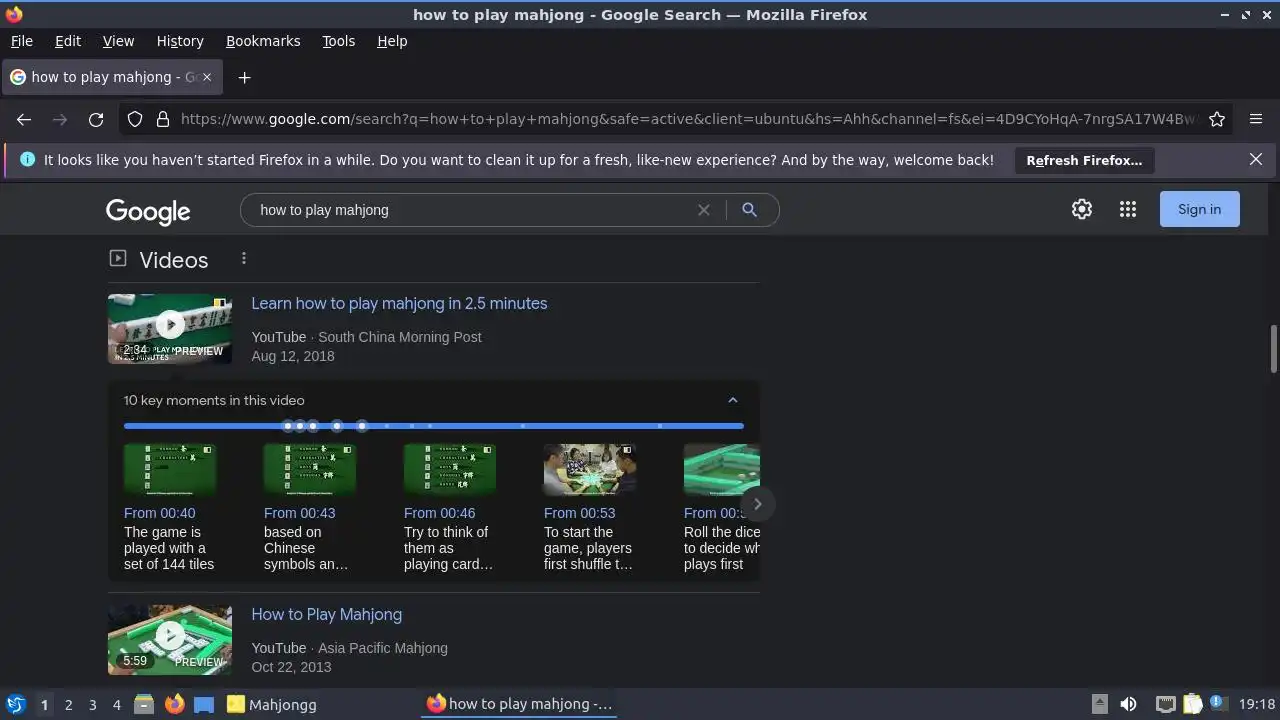The width and height of the screenshot is (1280, 720).
Task: Click the Sign in button
Action: pyautogui.click(x=1199, y=209)
